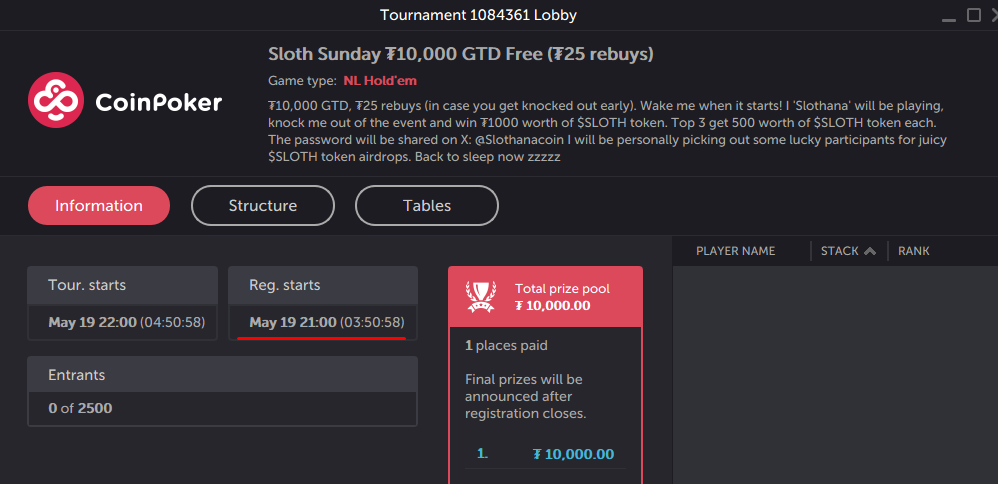Maximize the tournament lobby window

point(974,15)
